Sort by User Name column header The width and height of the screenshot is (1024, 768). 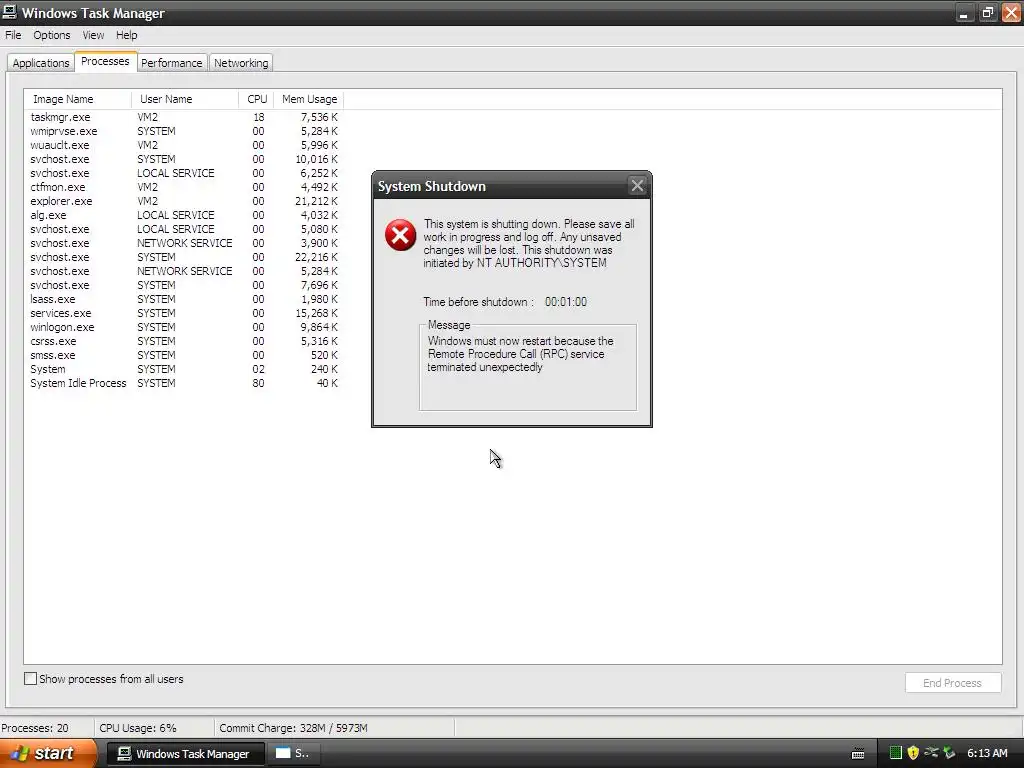[x=185, y=99]
